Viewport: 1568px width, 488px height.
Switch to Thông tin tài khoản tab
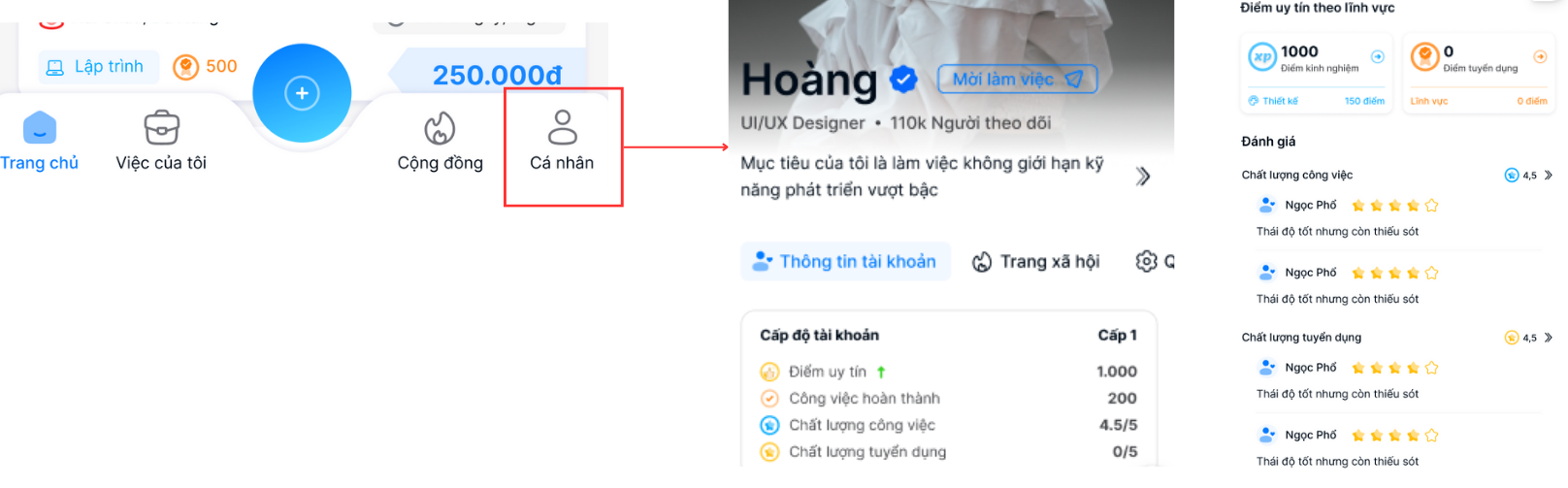(x=845, y=261)
